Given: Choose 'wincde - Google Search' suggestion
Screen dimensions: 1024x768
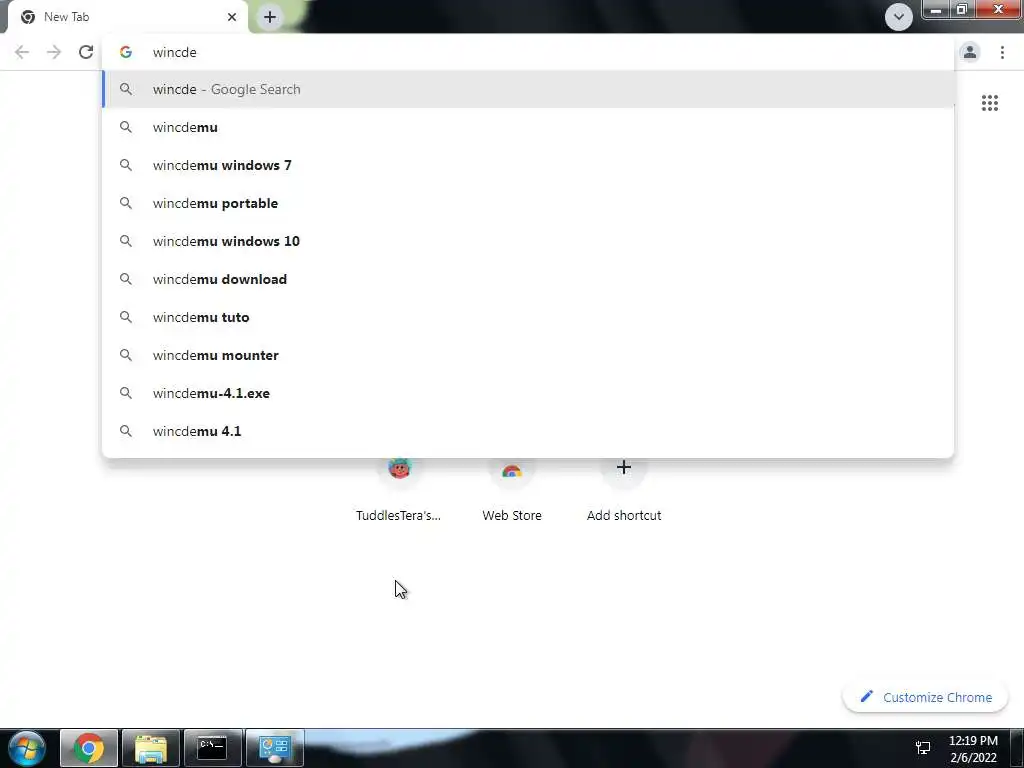Looking at the screenshot, I should tap(528, 89).
